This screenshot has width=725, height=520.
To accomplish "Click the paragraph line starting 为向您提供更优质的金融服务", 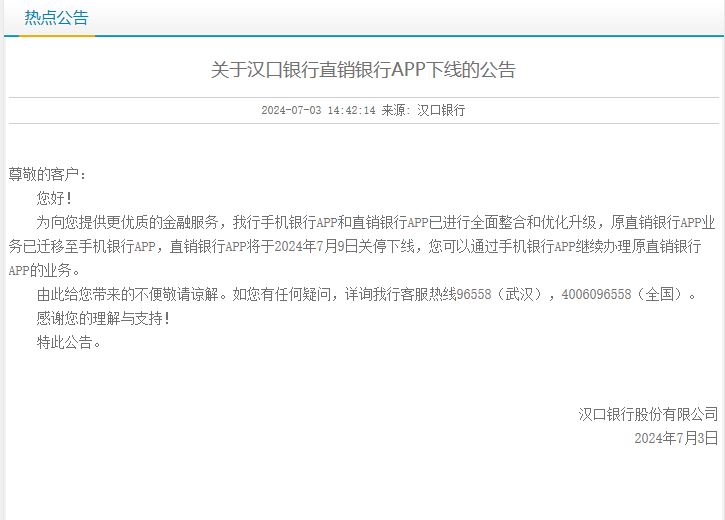I will 375,222.
